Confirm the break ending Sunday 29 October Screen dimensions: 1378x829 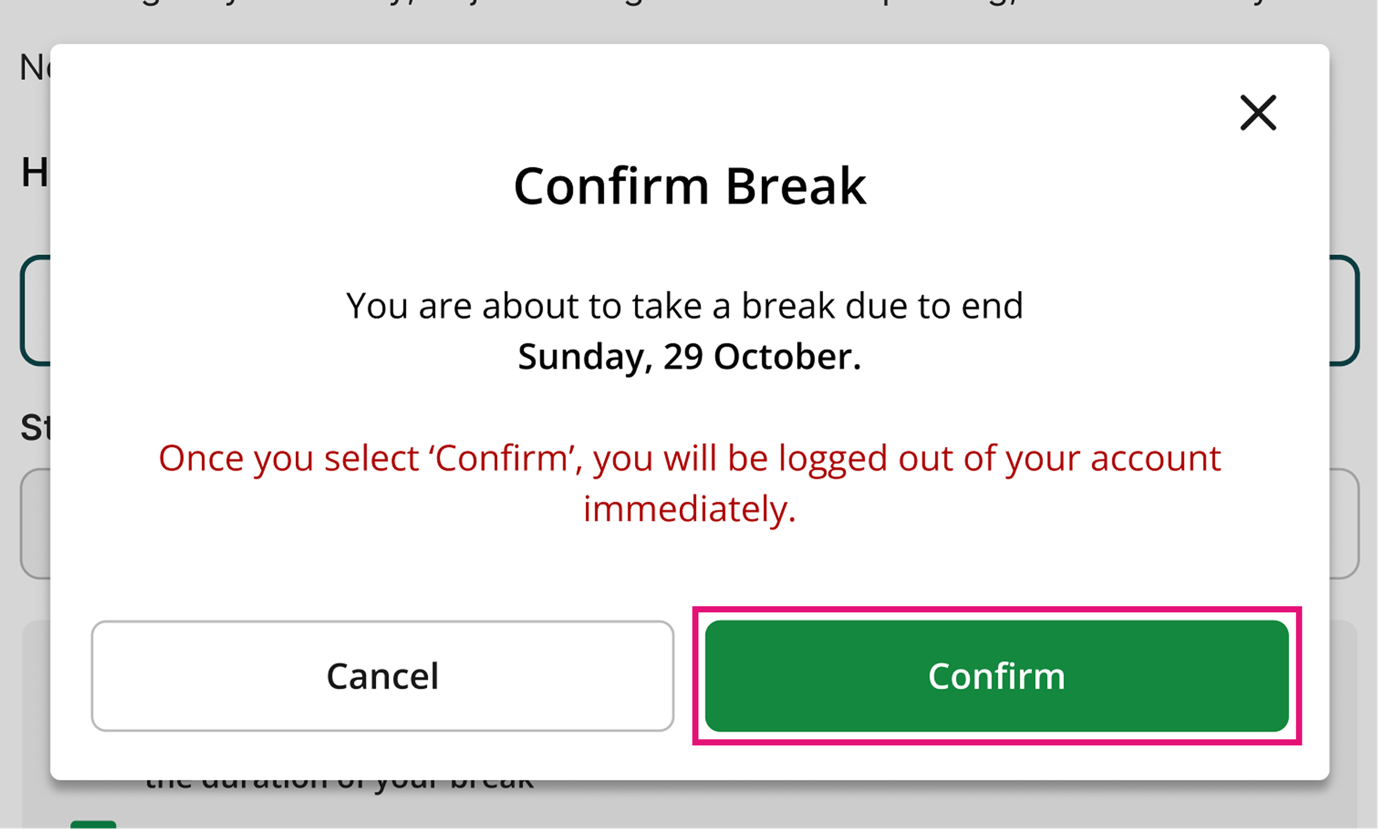tap(996, 676)
